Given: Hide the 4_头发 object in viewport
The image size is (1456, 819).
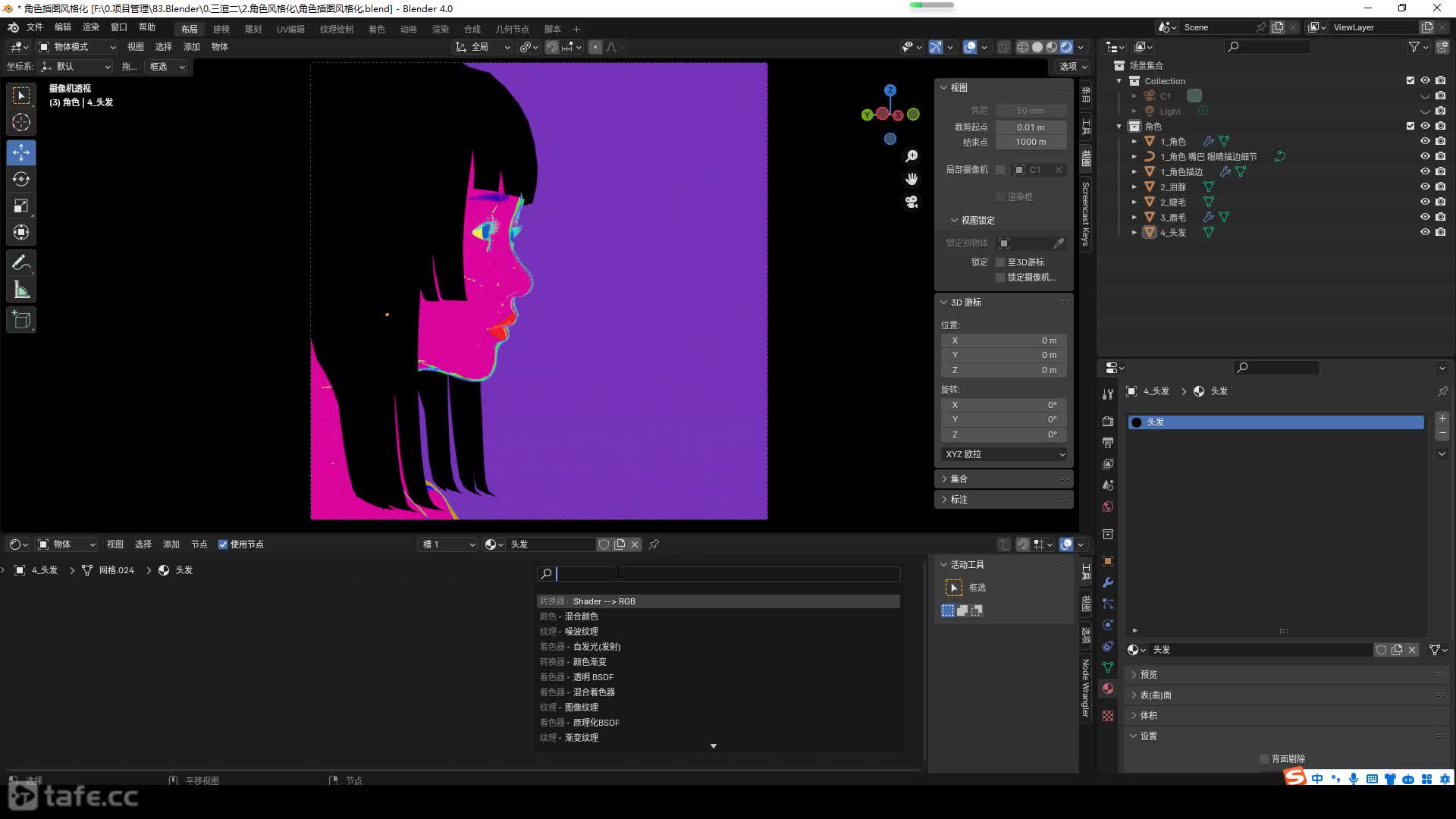Looking at the screenshot, I should [1425, 233].
